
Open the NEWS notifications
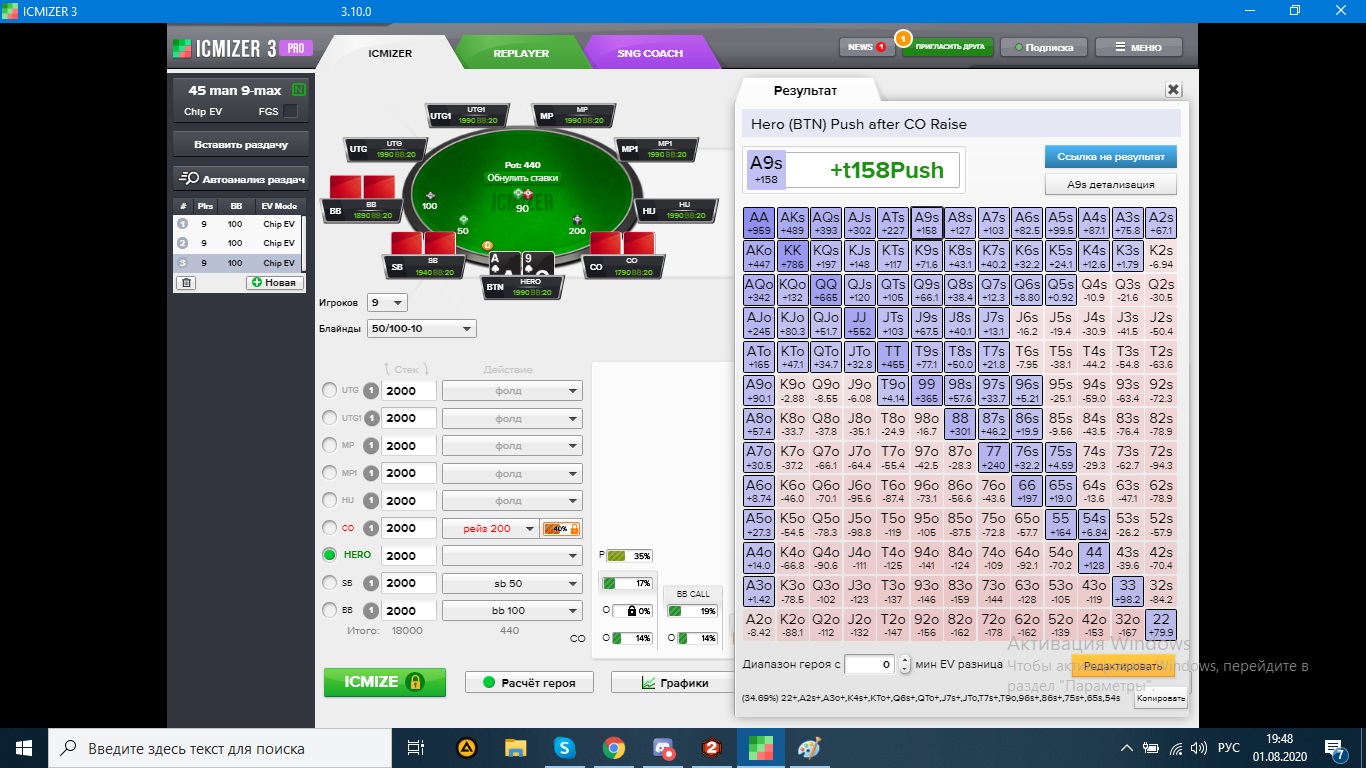866,47
